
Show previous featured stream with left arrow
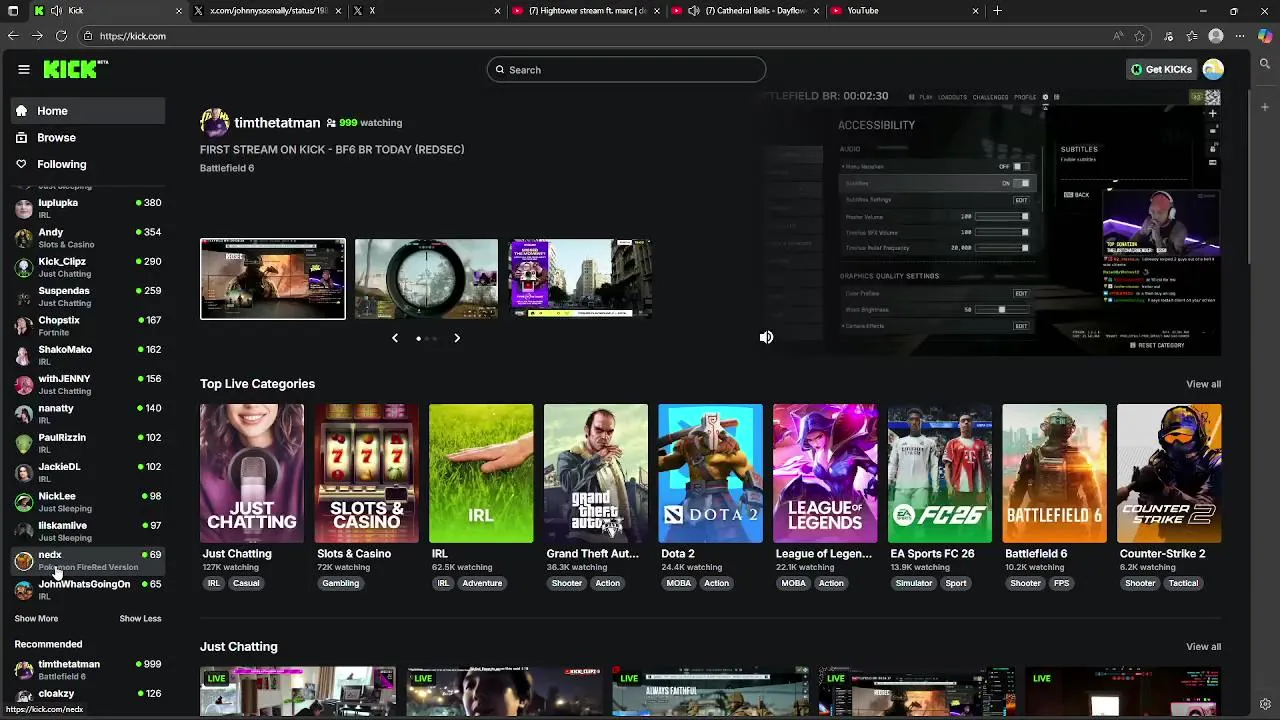[395, 338]
